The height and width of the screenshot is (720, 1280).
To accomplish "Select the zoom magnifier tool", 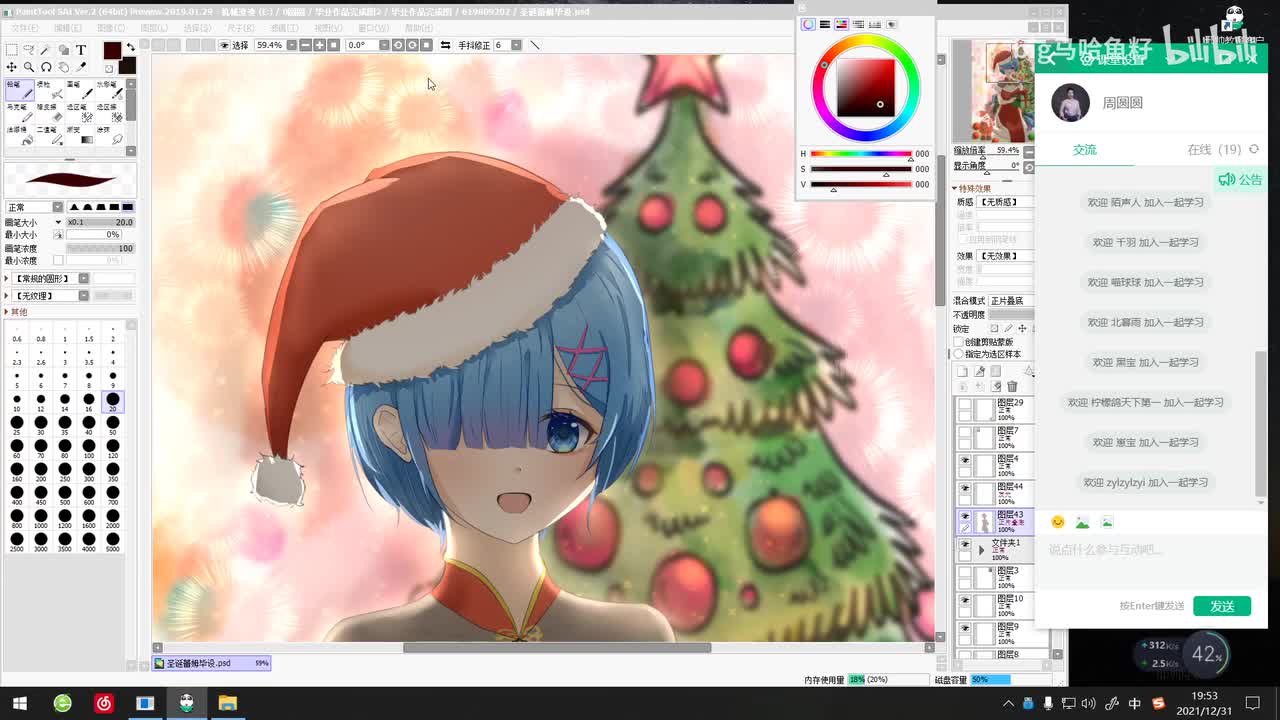I will pos(29,67).
